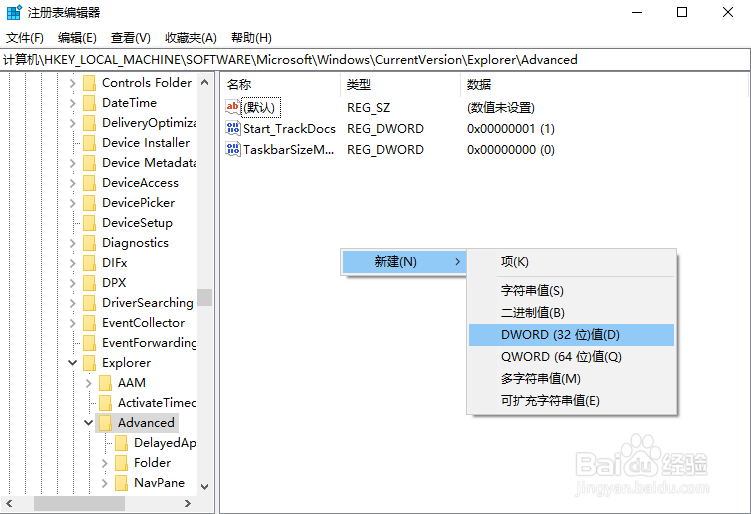This screenshot has width=751, height=514.
Task: Expand the DeviceAccess tree node
Action: (x=72, y=183)
